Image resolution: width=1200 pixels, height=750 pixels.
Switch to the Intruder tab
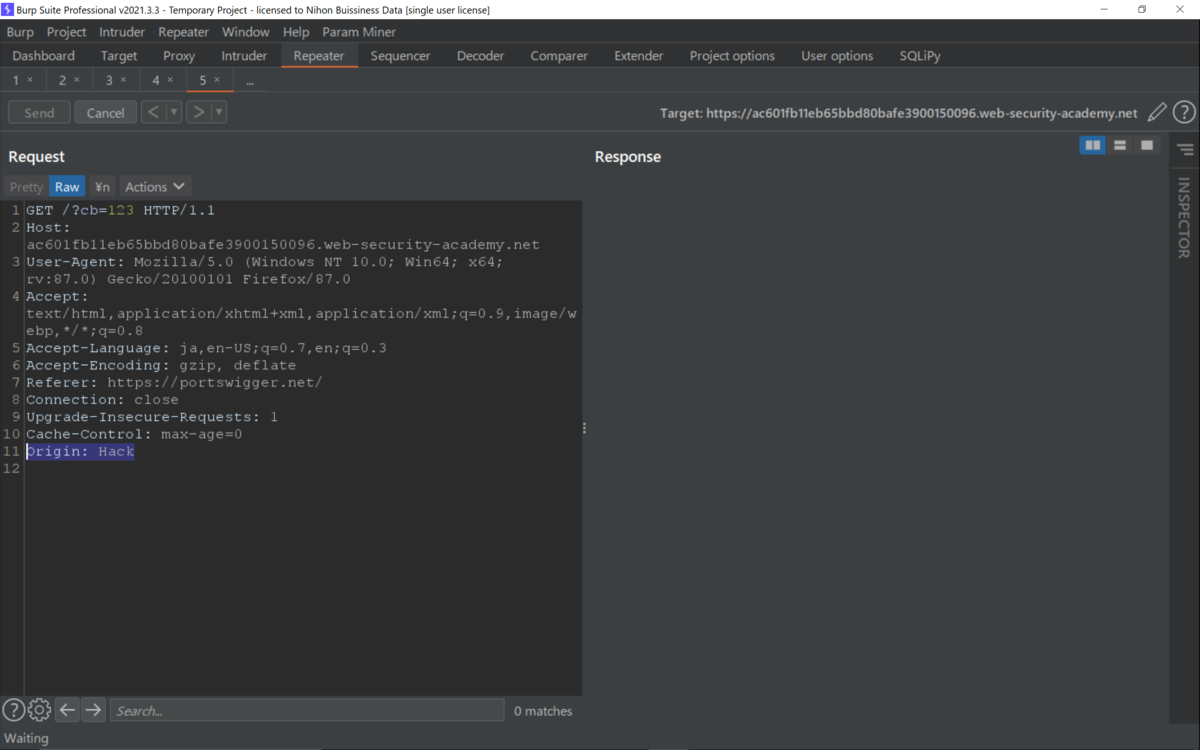click(x=244, y=56)
